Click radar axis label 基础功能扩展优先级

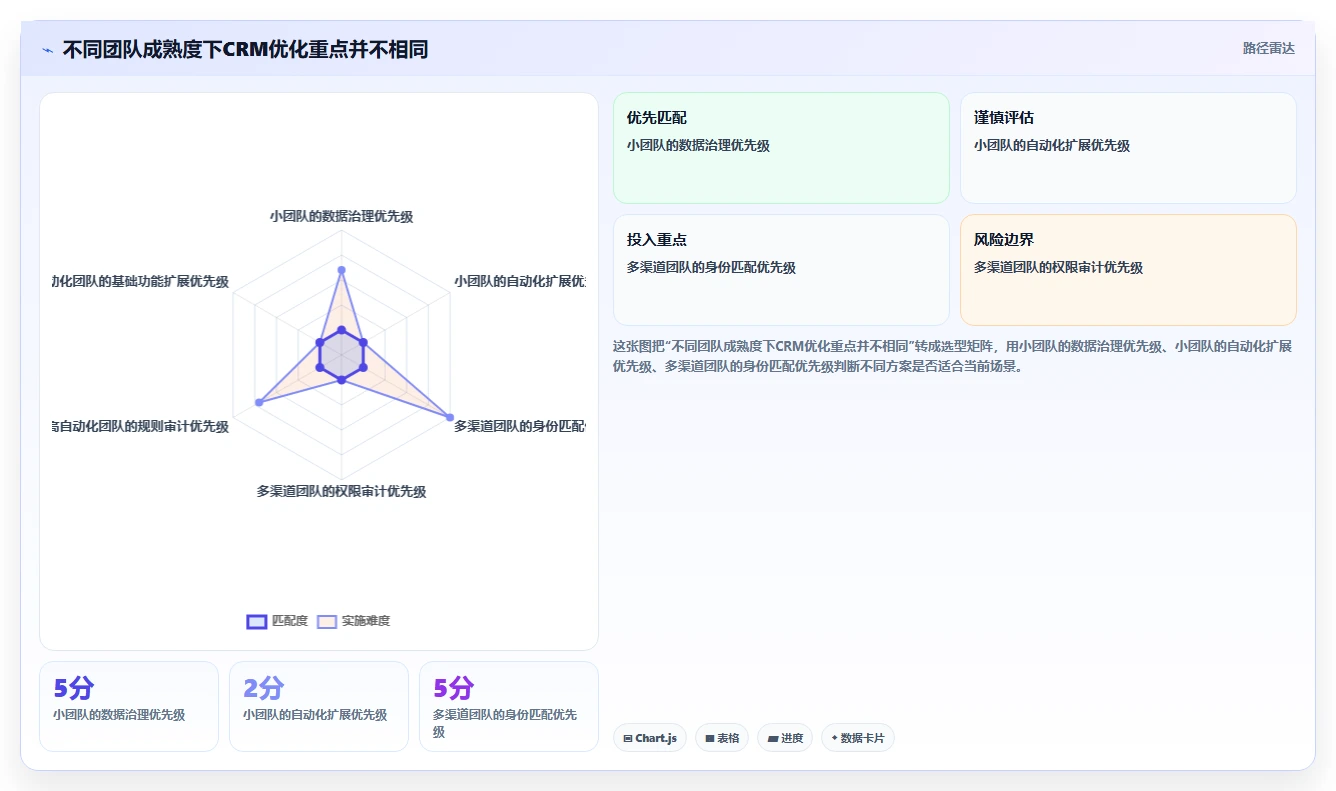pyautogui.click(x=140, y=281)
